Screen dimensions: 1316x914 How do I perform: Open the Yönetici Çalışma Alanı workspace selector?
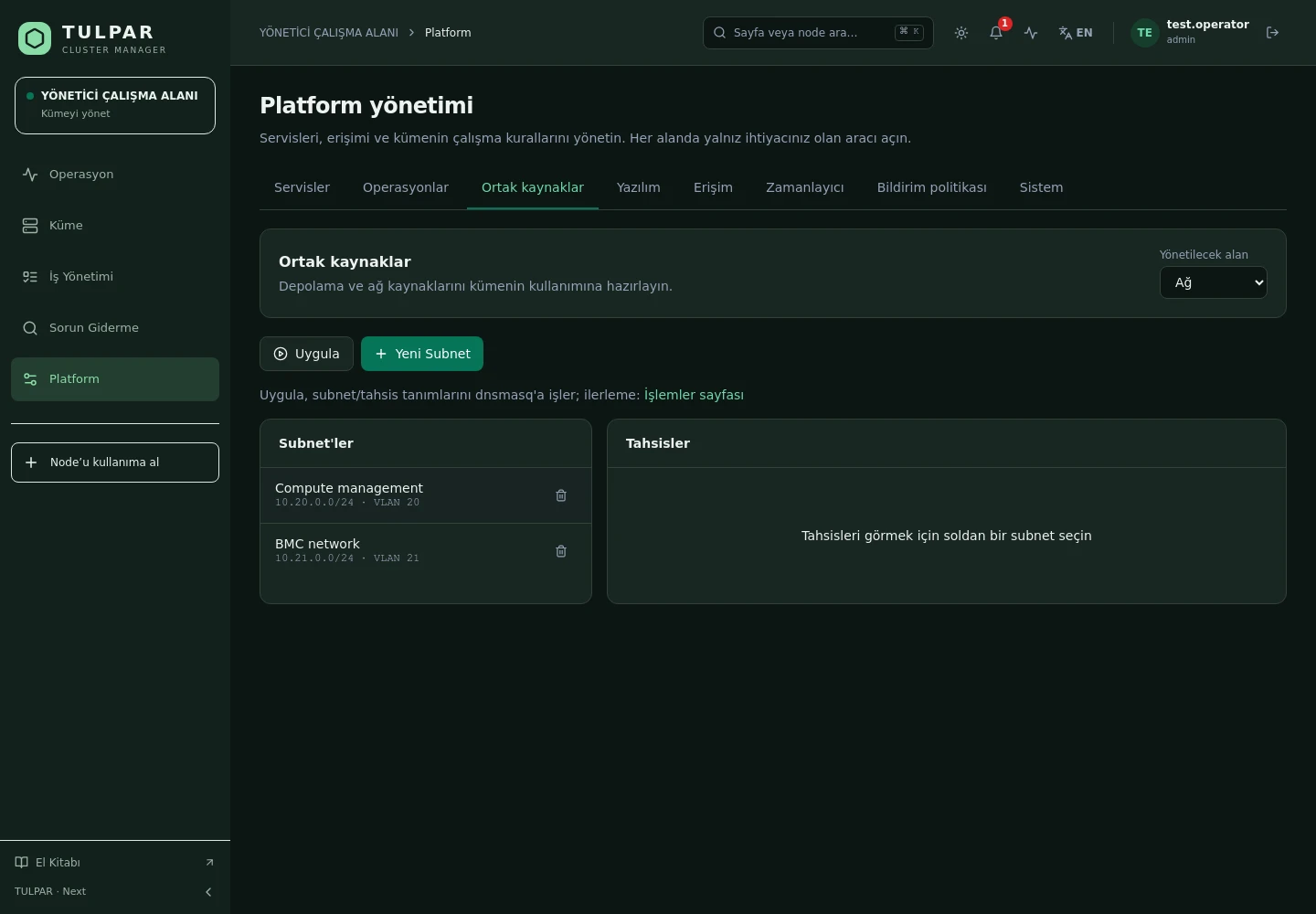(x=115, y=105)
